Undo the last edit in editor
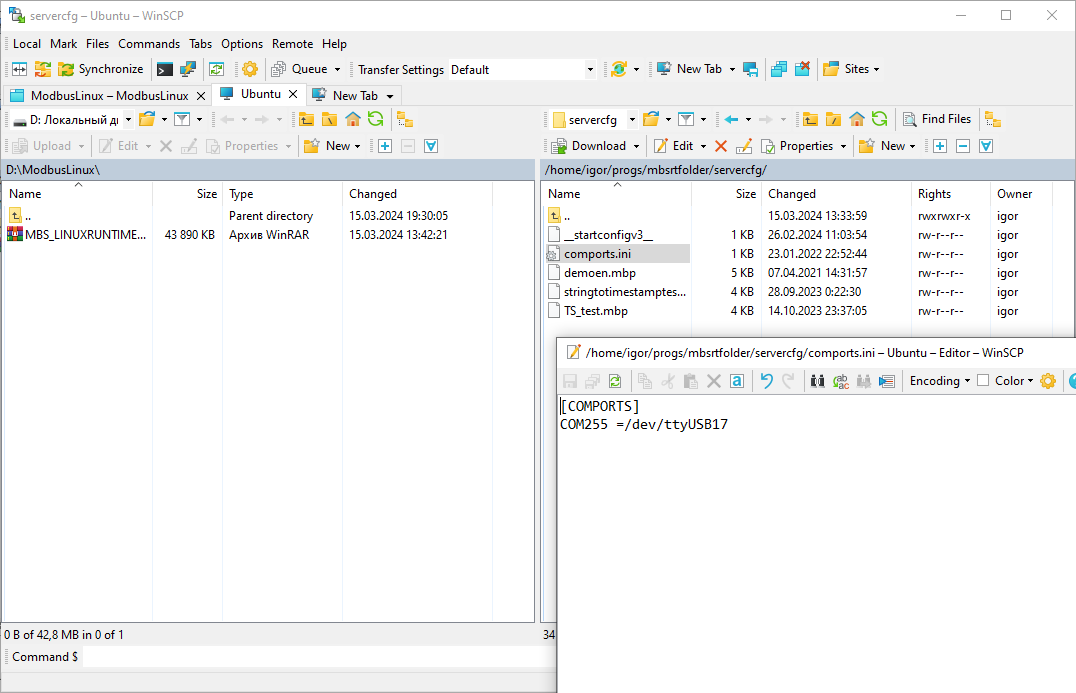The image size is (1076, 693). click(x=766, y=381)
